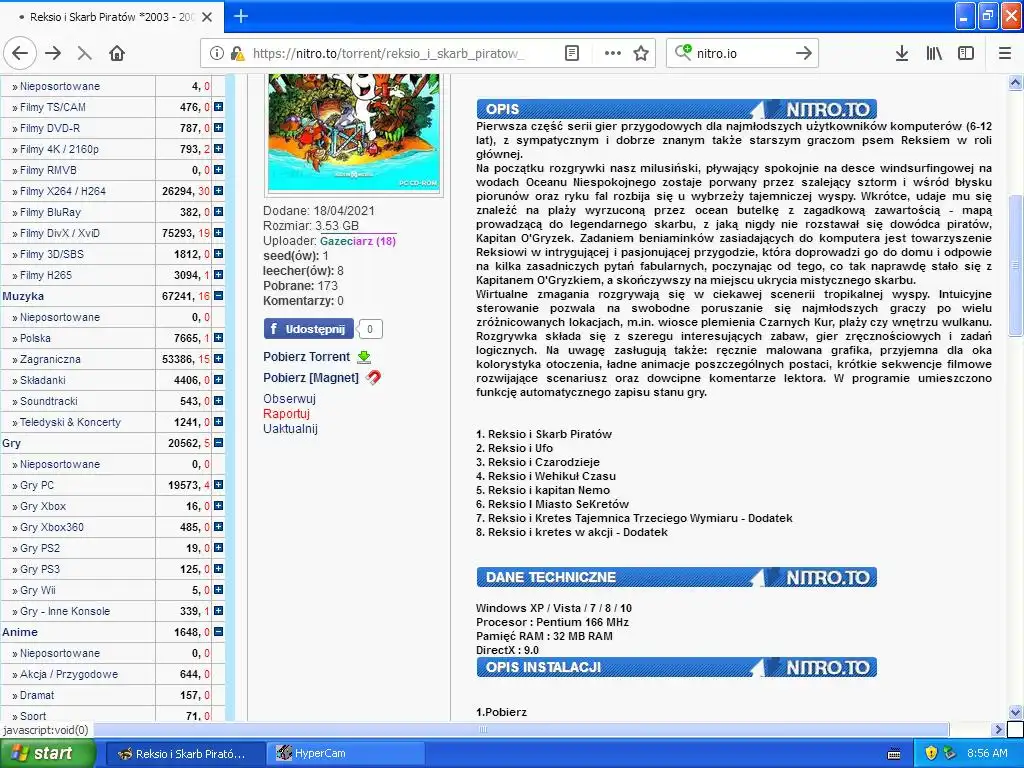
Task: Click the system clock showing 8:56 AM
Action: pos(987,753)
